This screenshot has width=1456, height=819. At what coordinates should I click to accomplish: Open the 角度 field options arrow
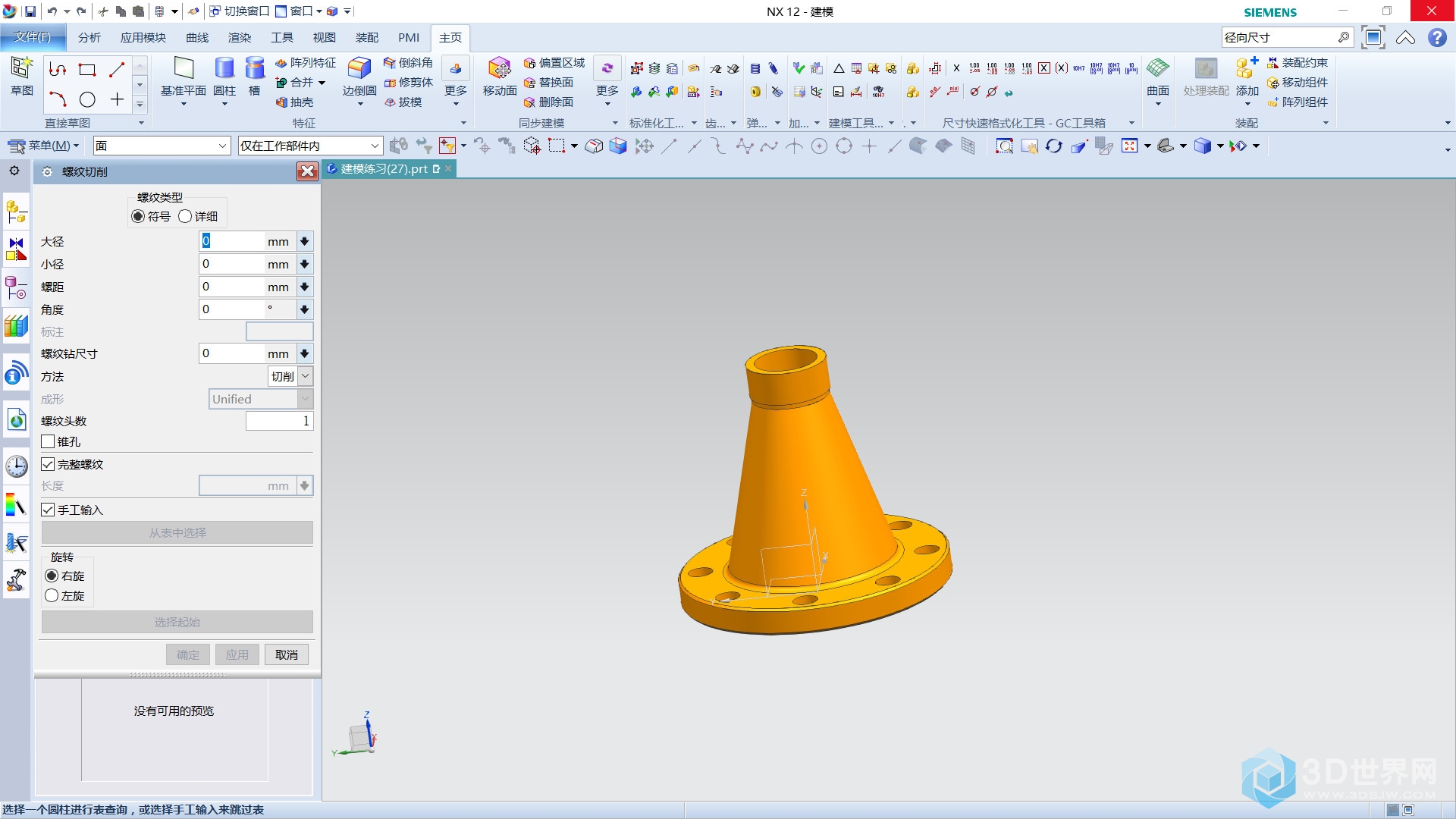coord(305,309)
